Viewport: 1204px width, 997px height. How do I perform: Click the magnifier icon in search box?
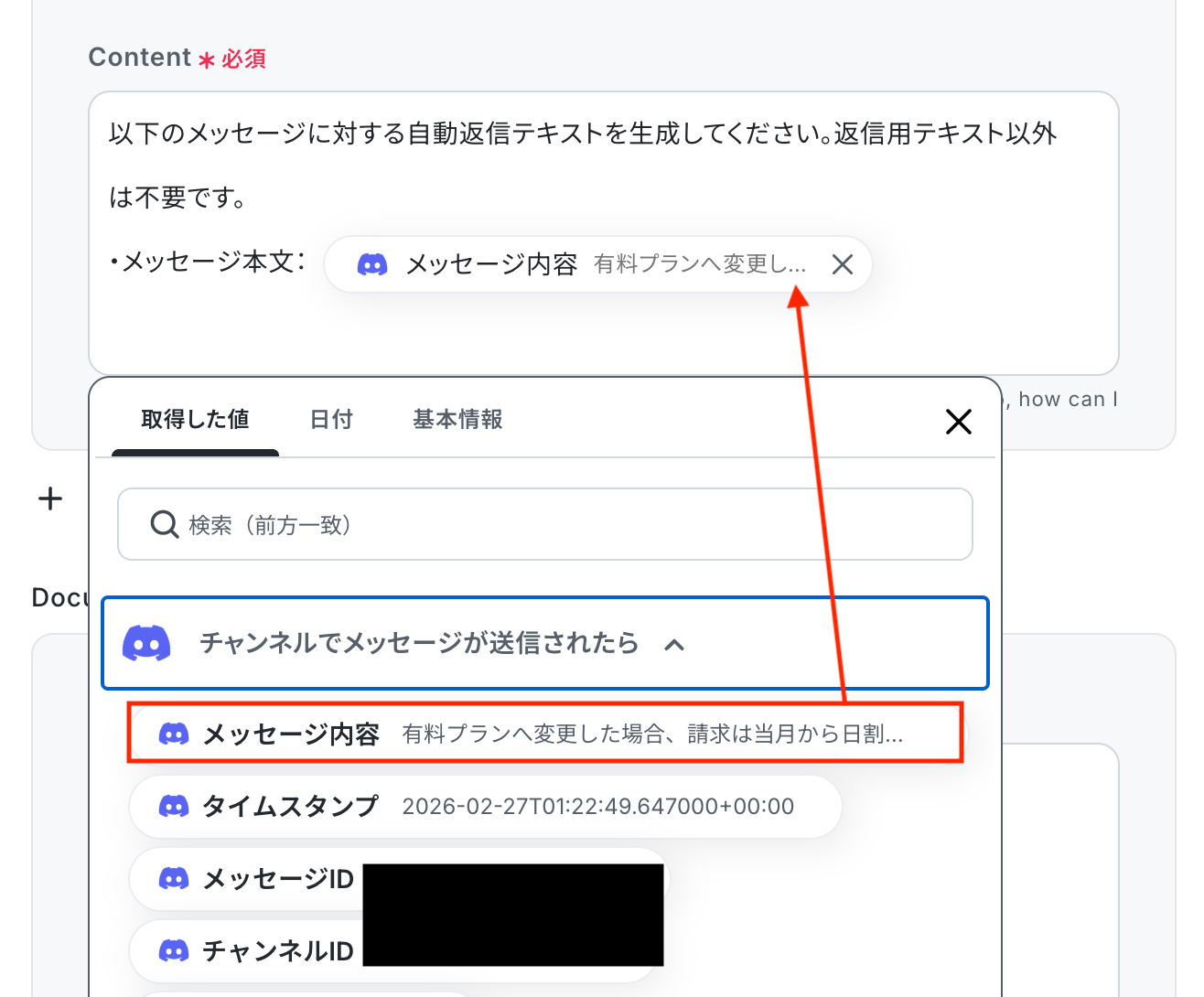(164, 525)
